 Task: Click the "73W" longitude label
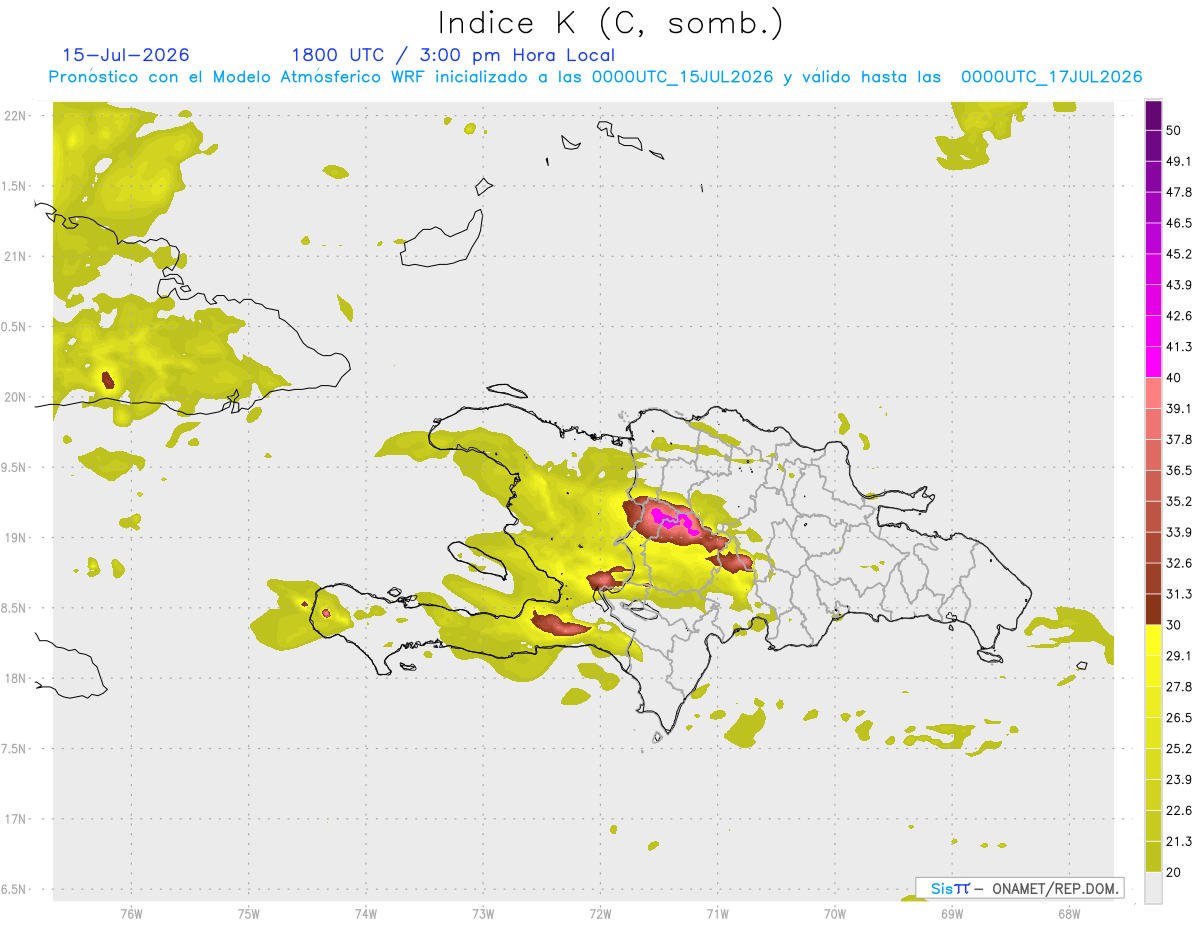point(483,913)
